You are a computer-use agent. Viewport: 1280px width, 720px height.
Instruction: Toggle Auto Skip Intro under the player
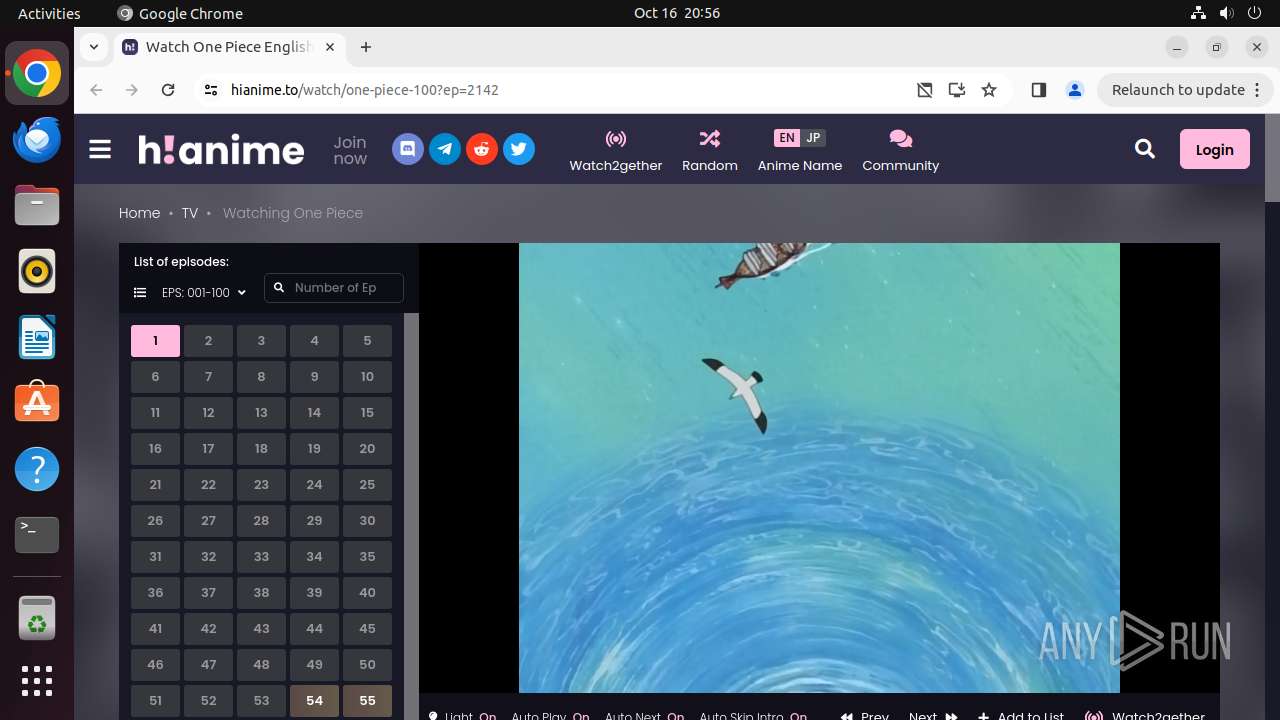coord(753,715)
